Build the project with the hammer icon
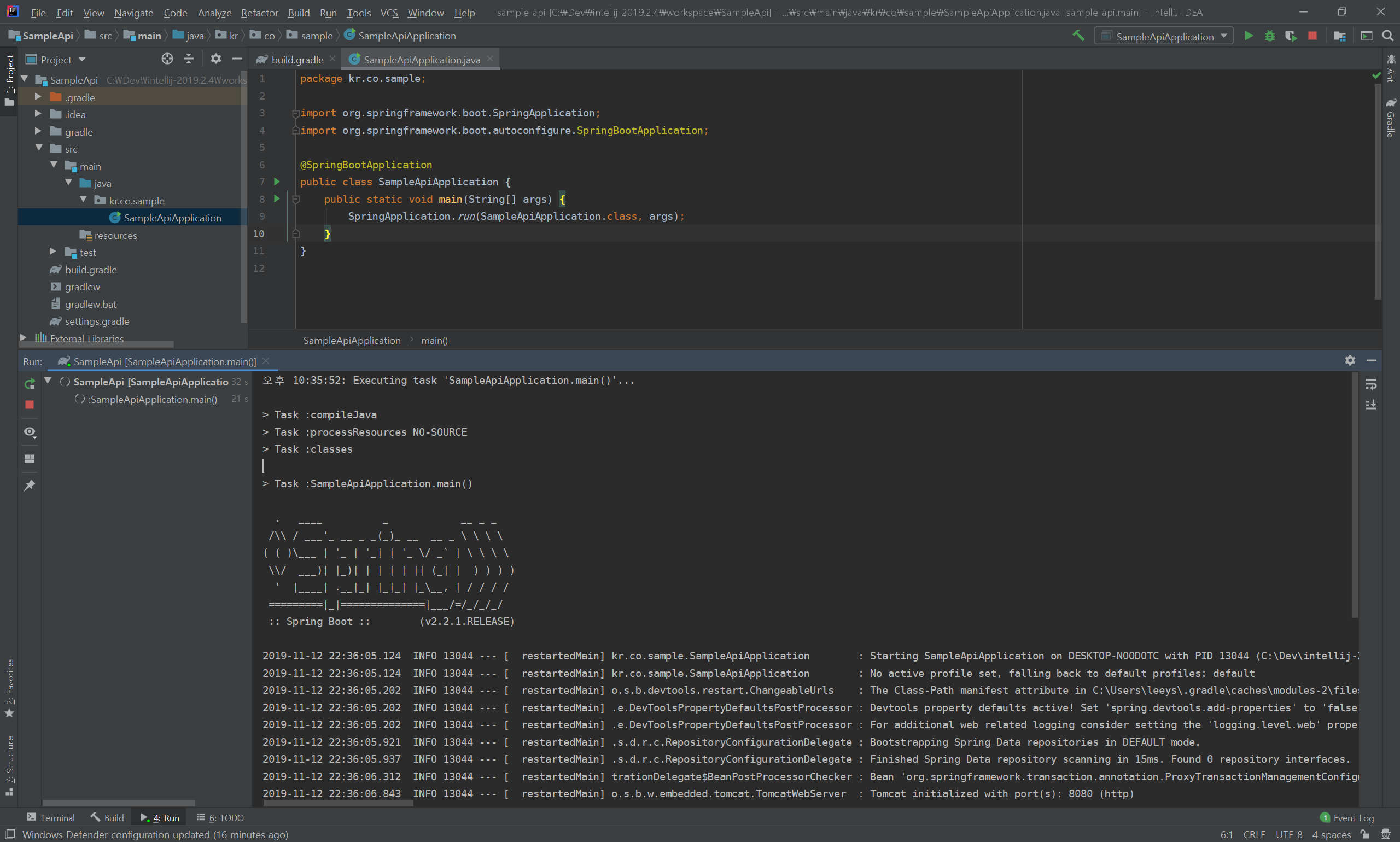Viewport: 1400px width, 842px height. [x=1078, y=36]
